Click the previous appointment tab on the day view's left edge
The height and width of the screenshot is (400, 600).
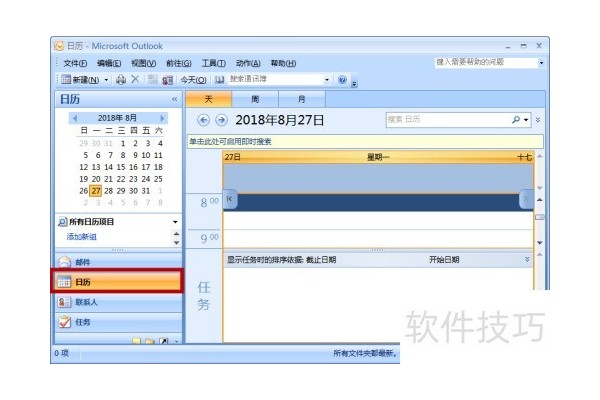230,199
